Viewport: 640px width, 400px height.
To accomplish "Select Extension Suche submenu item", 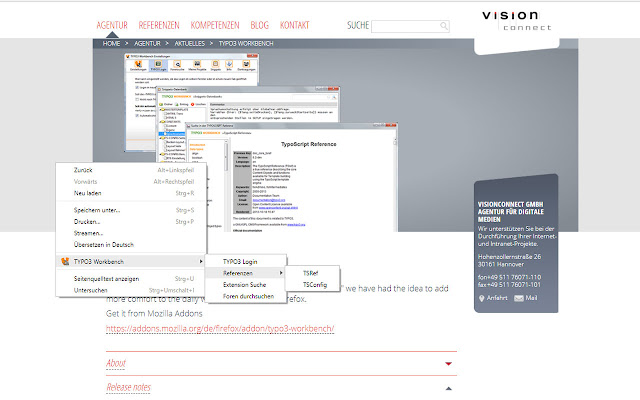I will pyautogui.click(x=245, y=284).
